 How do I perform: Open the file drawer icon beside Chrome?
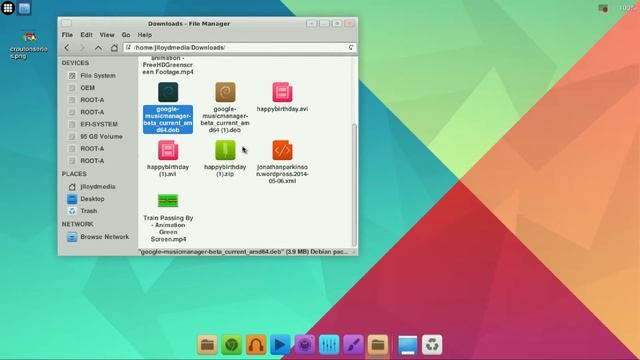pyautogui.click(x=207, y=345)
